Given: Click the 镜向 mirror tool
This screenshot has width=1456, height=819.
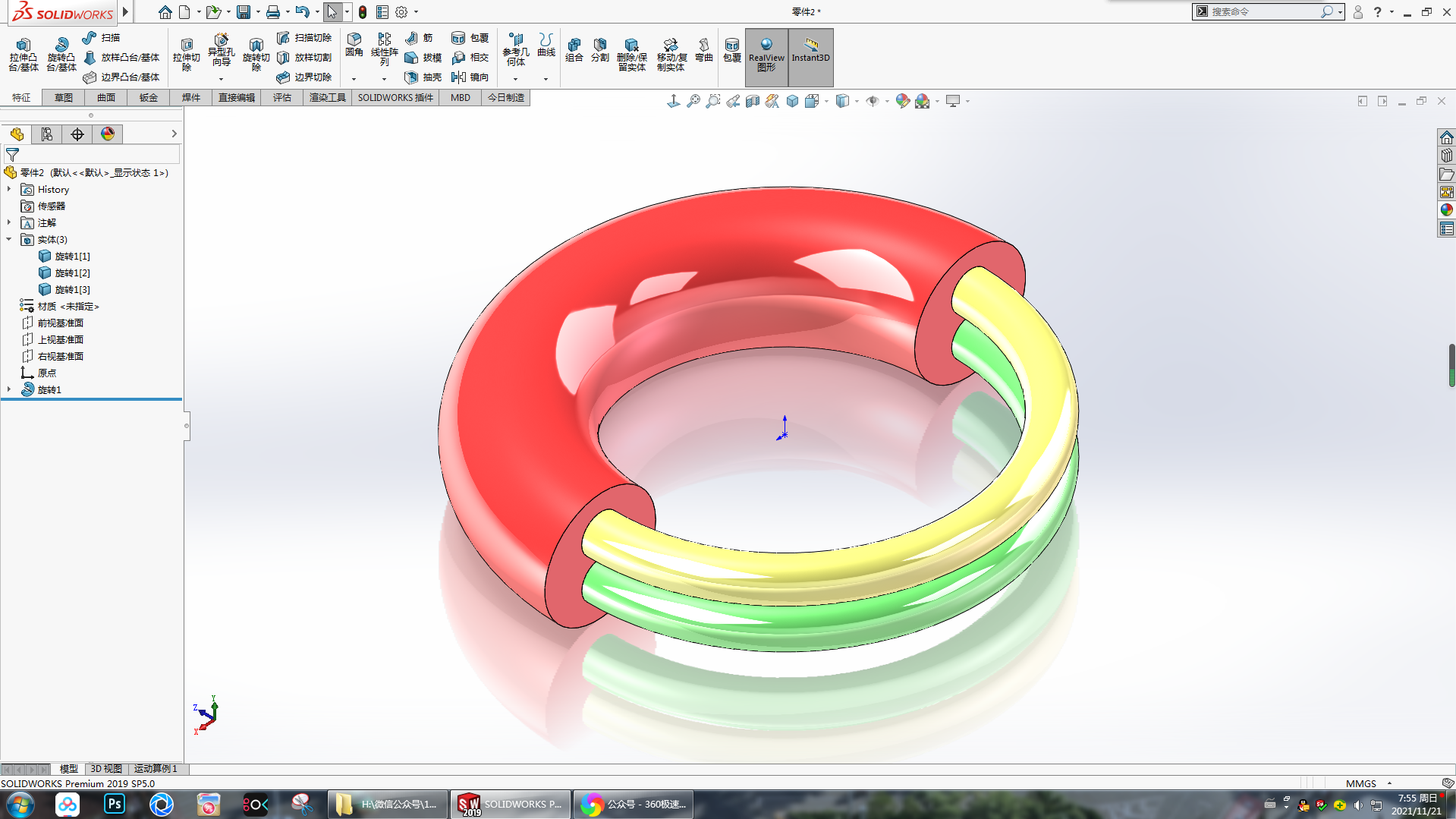Looking at the screenshot, I should click(470, 77).
